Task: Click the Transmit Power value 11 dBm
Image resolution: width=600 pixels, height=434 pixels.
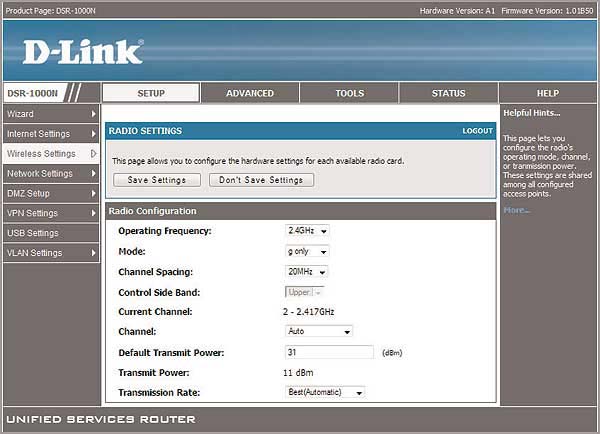Action: (x=298, y=373)
